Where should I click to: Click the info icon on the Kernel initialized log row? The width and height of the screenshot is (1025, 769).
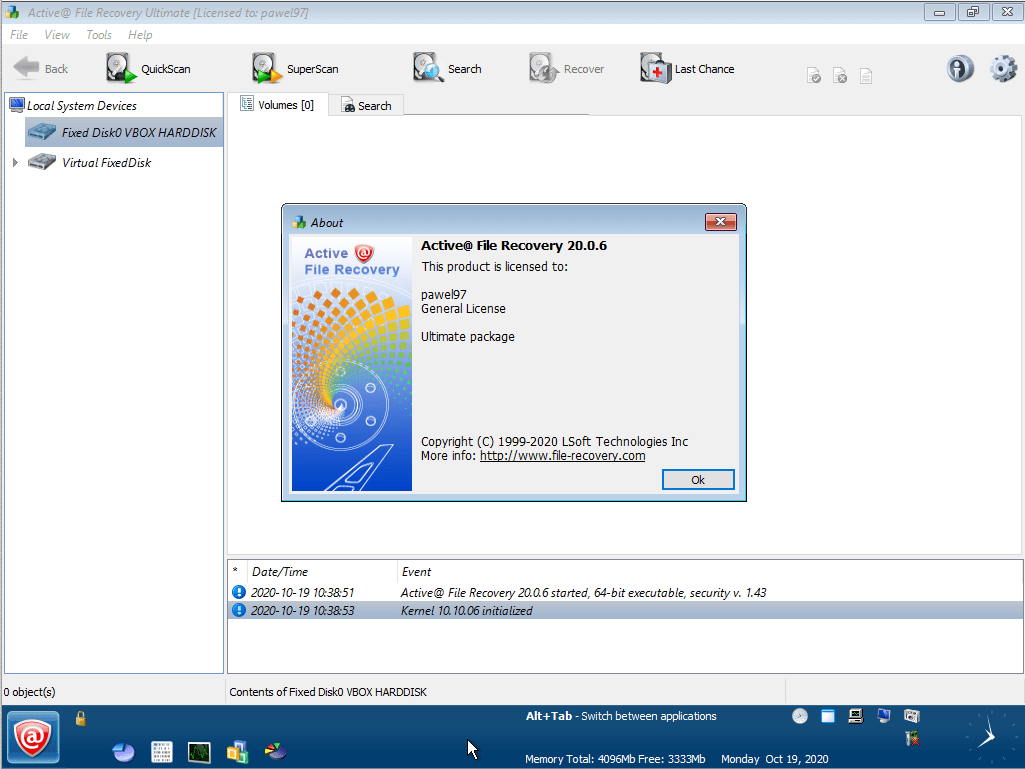click(x=239, y=610)
